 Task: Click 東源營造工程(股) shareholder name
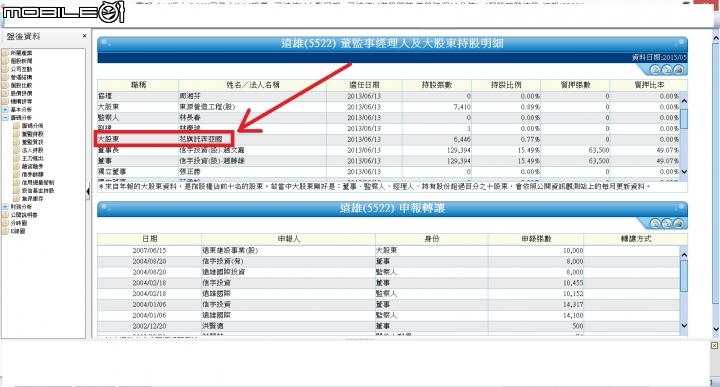click(207, 107)
